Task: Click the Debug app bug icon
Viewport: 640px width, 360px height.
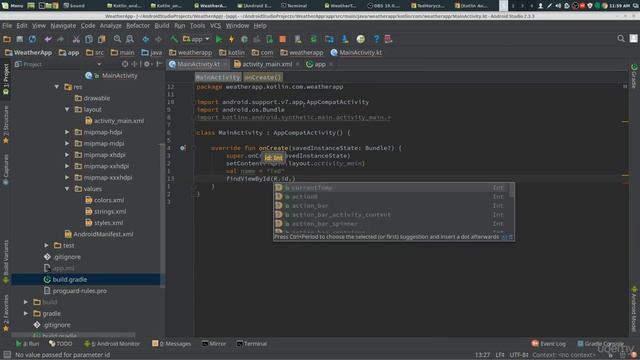Action: click(244, 39)
